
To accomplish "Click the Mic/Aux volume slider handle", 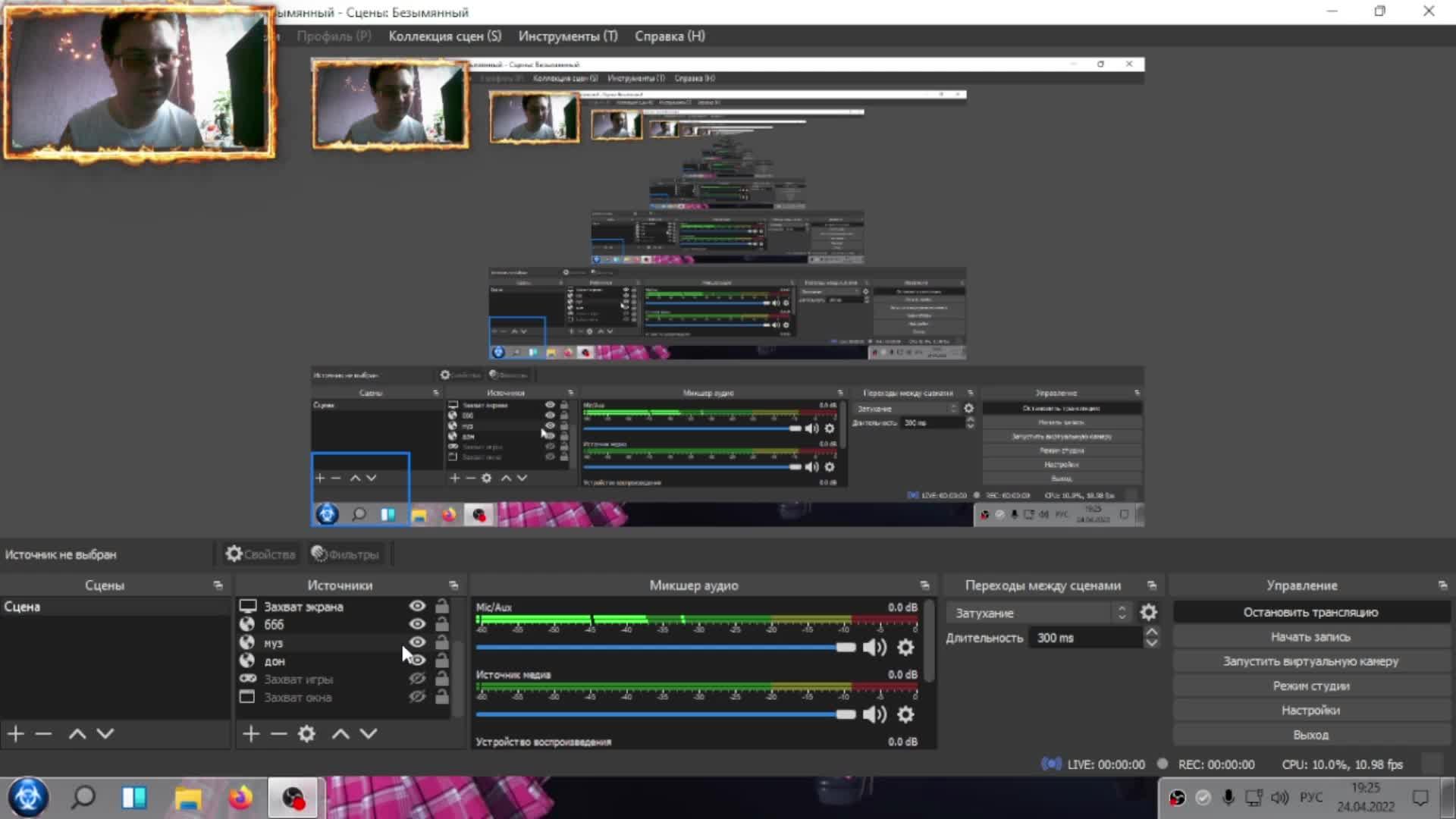I will coord(846,647).
